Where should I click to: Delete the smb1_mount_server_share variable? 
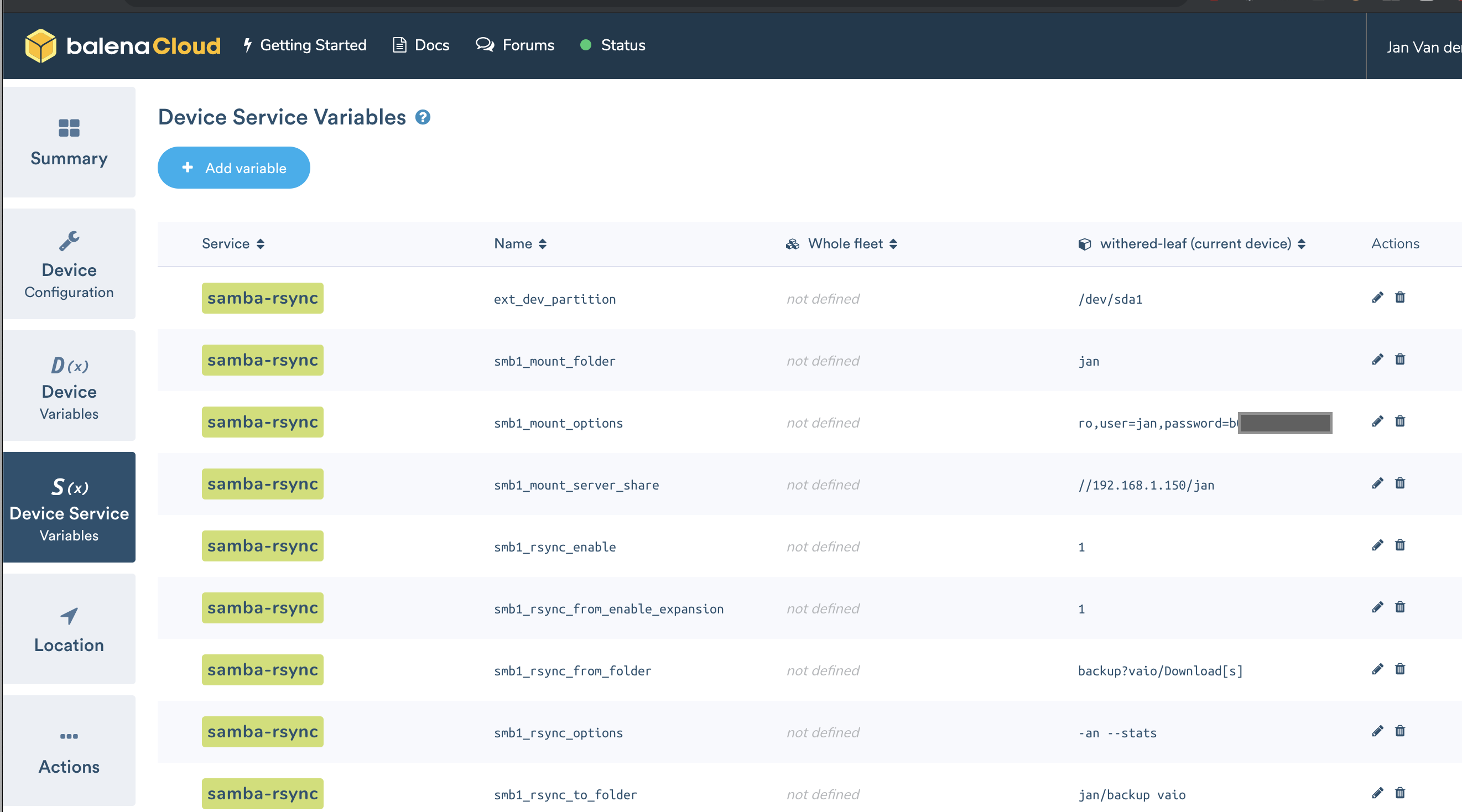coord(1399,483)
